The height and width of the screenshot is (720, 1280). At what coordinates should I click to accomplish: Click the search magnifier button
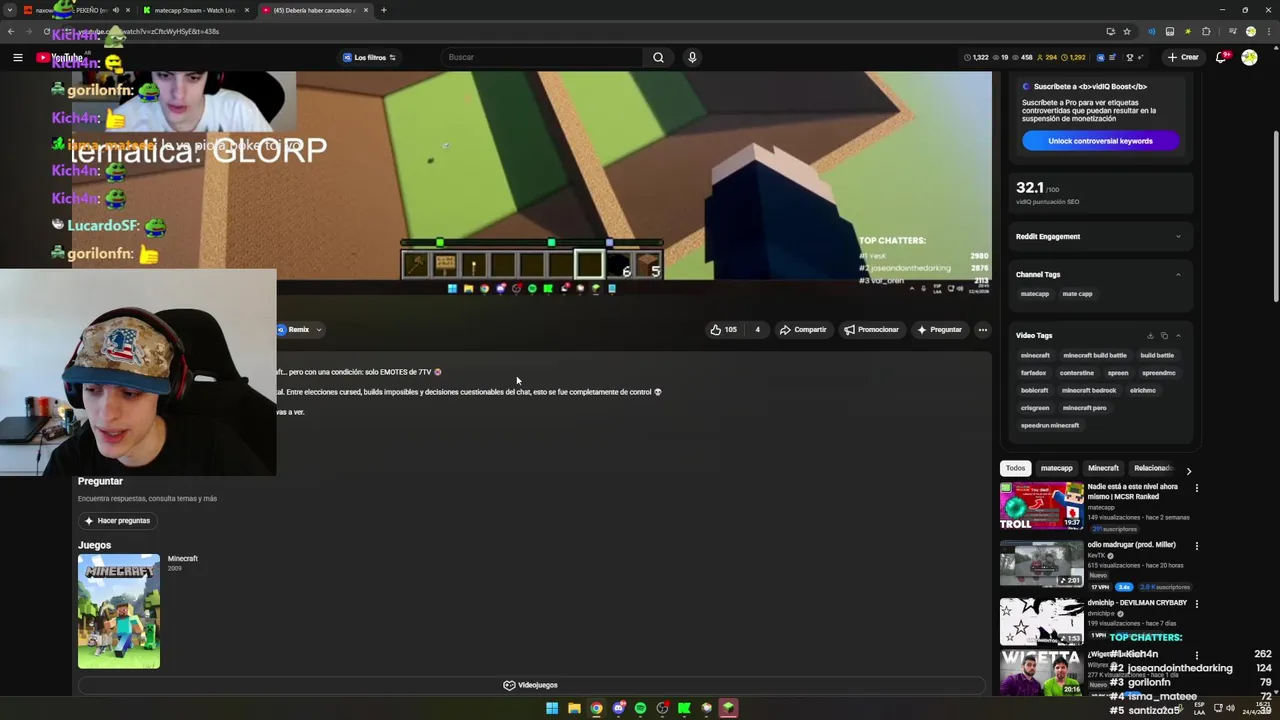[x=658, y=57]
